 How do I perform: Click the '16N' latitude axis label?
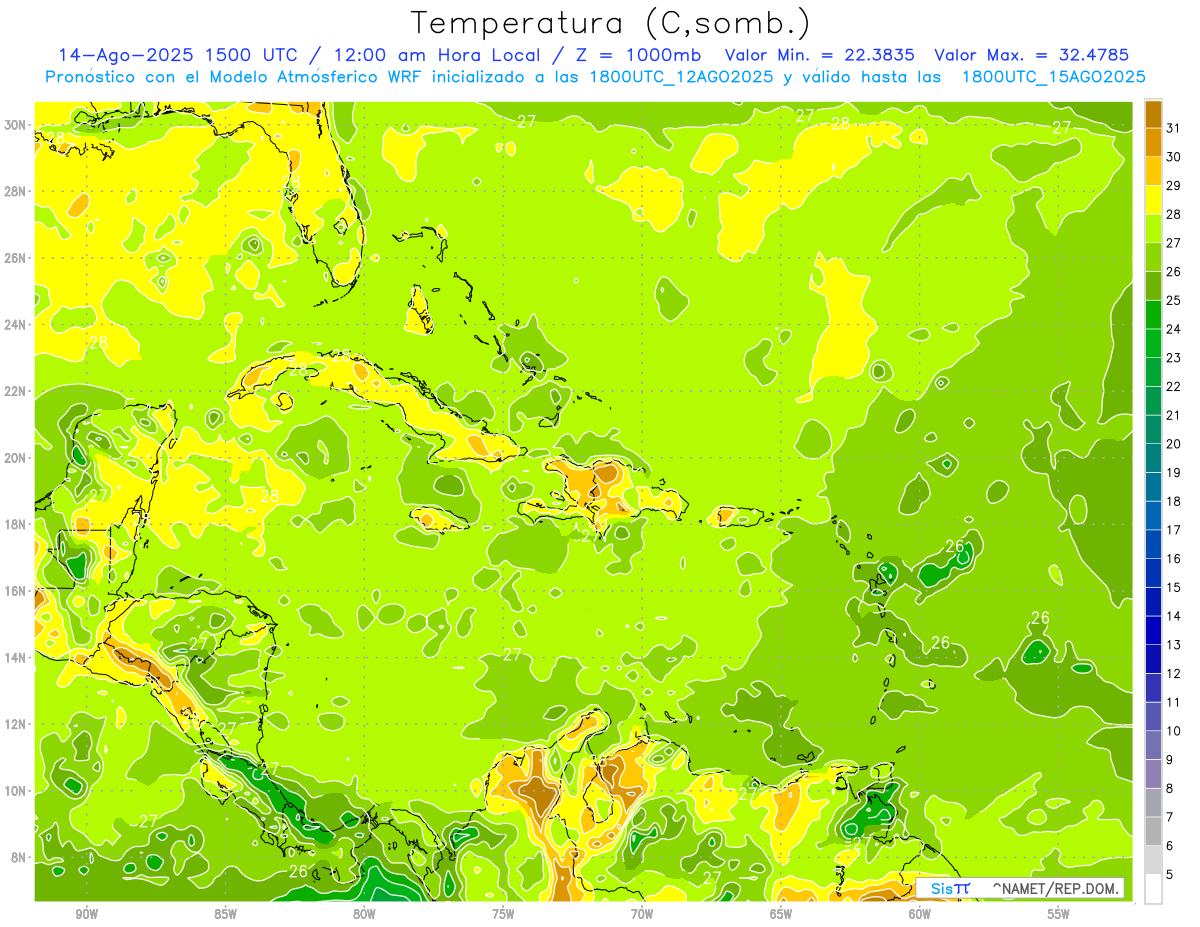pos(15,591)
